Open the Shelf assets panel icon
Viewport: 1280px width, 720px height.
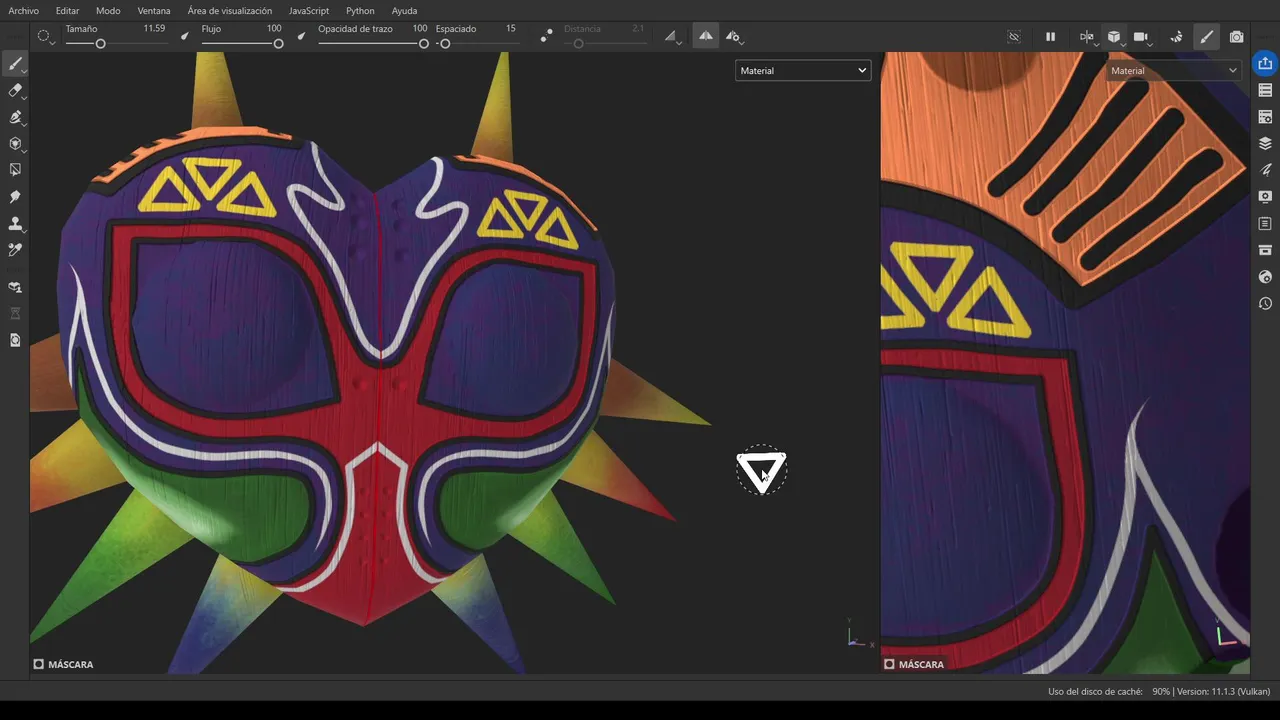[x=1265, y=250]
